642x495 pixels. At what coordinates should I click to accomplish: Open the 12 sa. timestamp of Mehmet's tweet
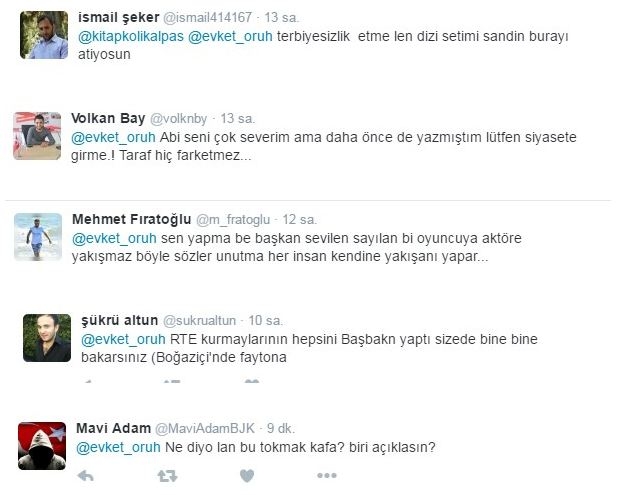coord(299,220)
